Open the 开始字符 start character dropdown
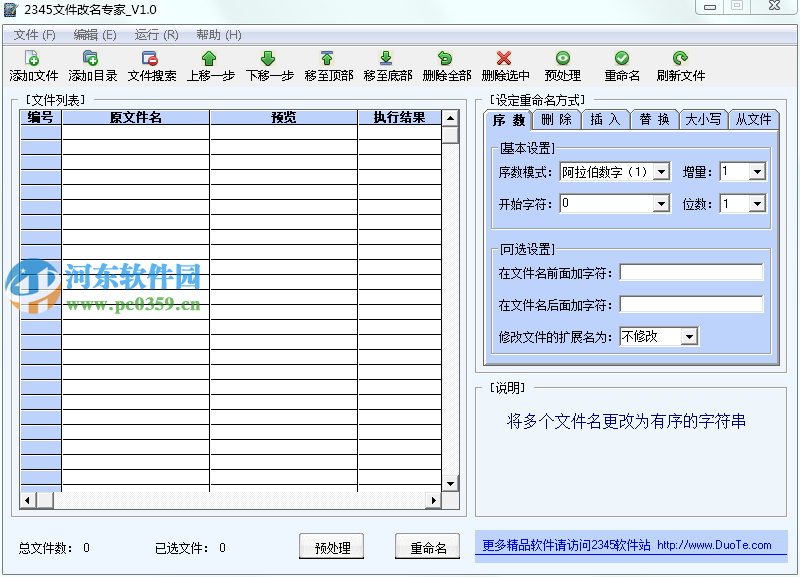This screenshot has height=577, width=800. 663,203
